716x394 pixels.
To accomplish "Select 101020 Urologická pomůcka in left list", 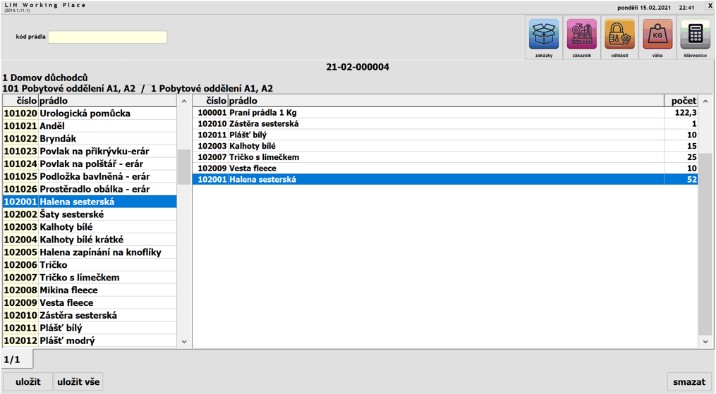I will click(90, 113).
